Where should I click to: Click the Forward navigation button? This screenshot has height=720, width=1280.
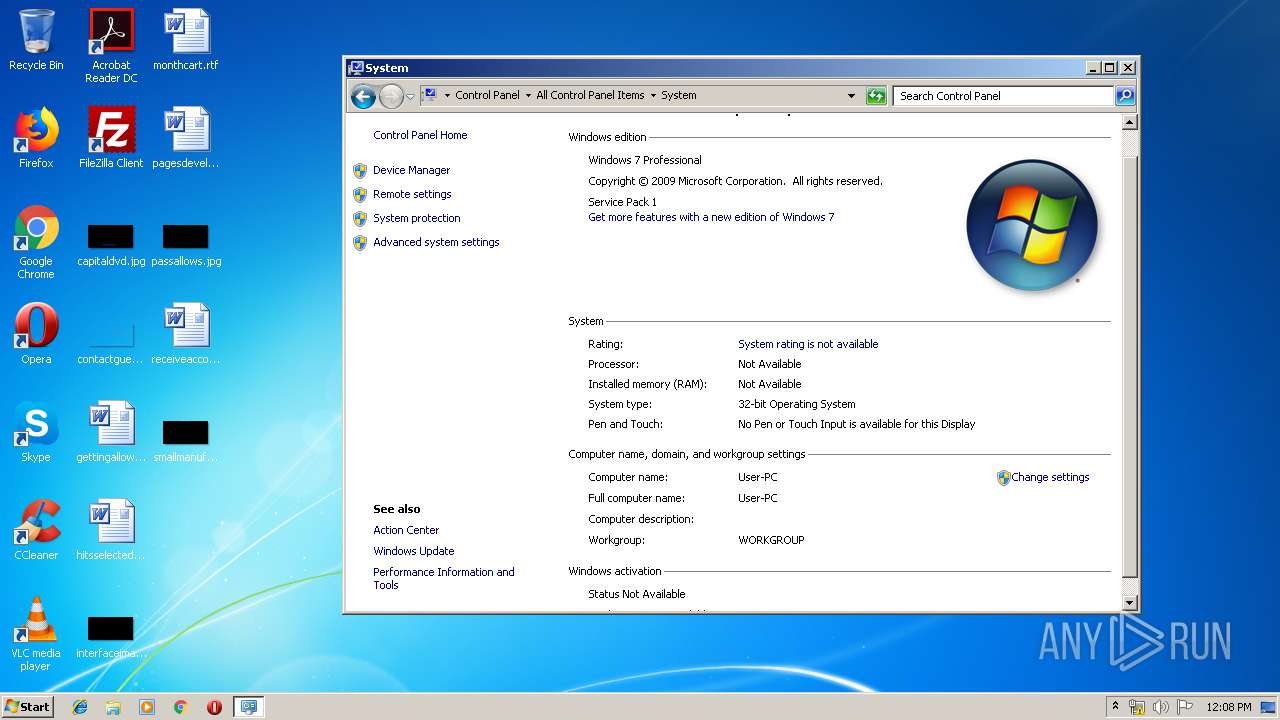[390, 96]
